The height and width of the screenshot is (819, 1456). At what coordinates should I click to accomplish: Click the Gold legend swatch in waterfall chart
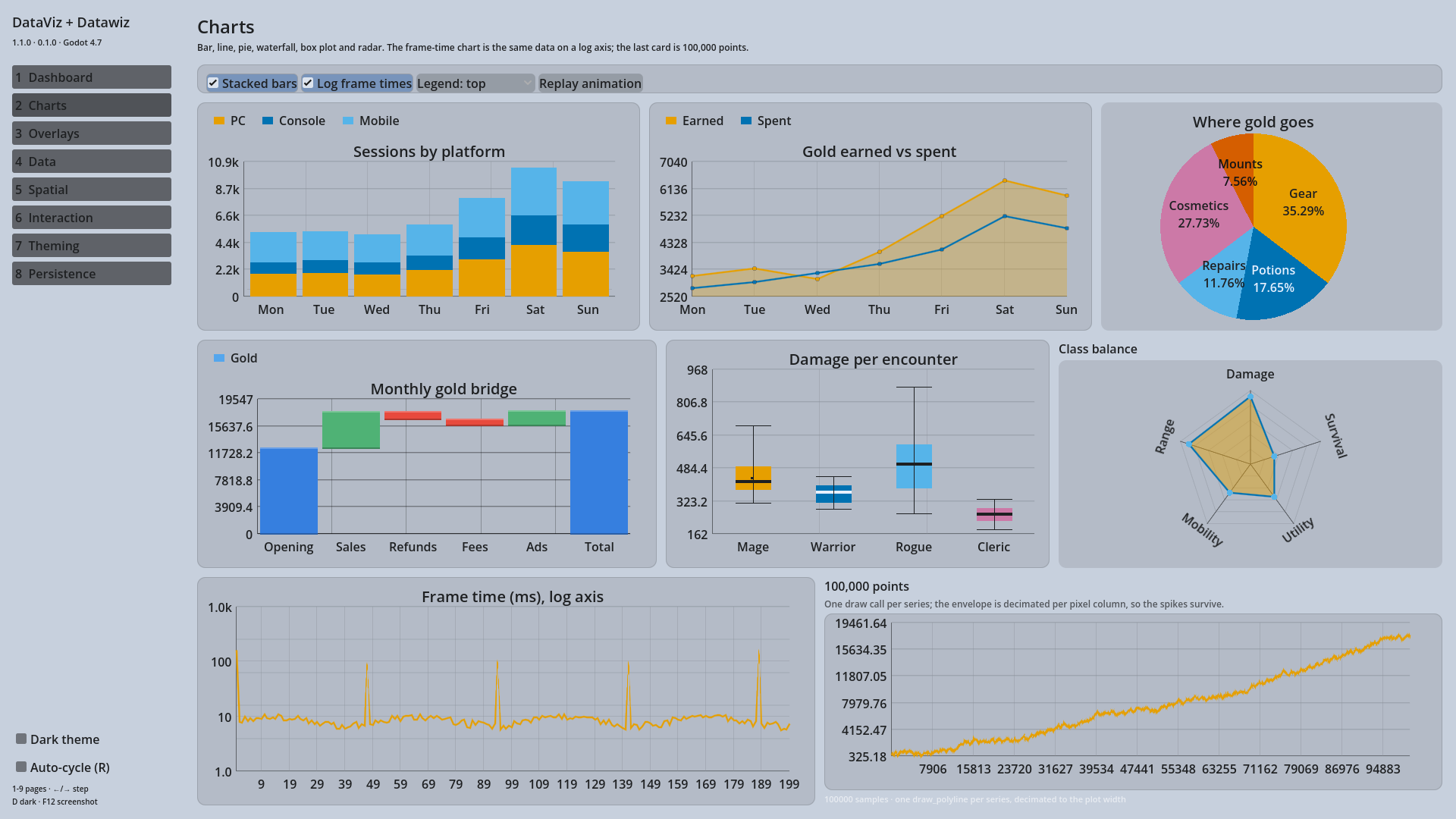click(219, 358)
